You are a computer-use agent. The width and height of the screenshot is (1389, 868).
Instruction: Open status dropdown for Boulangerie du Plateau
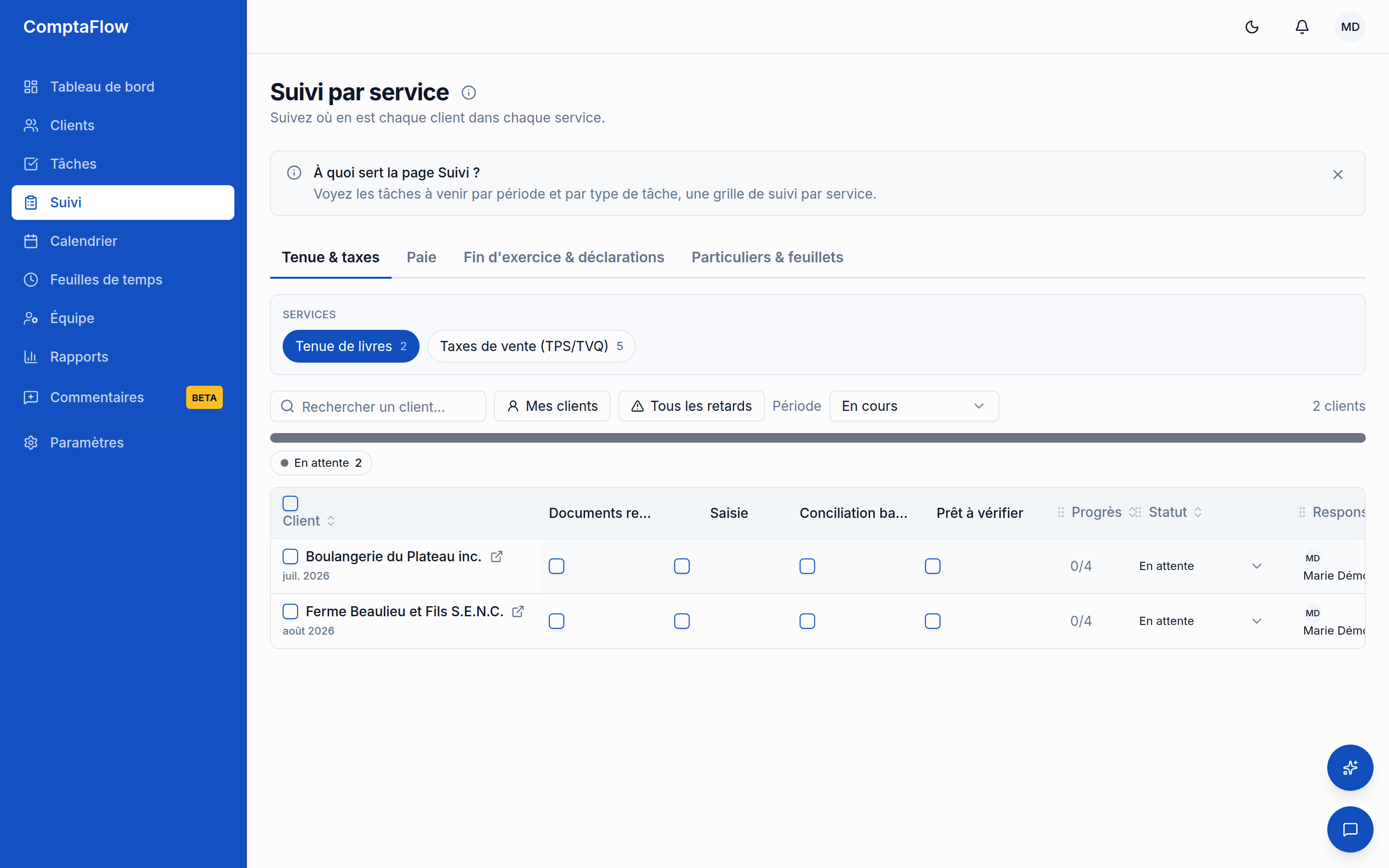click(x=1201, y=566)
